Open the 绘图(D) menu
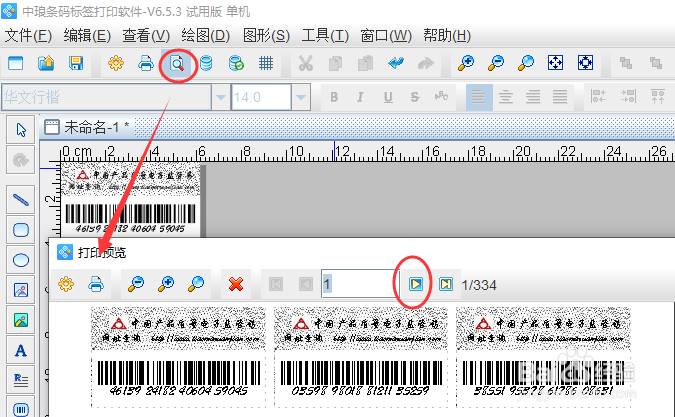 click(x=206, y=35)
